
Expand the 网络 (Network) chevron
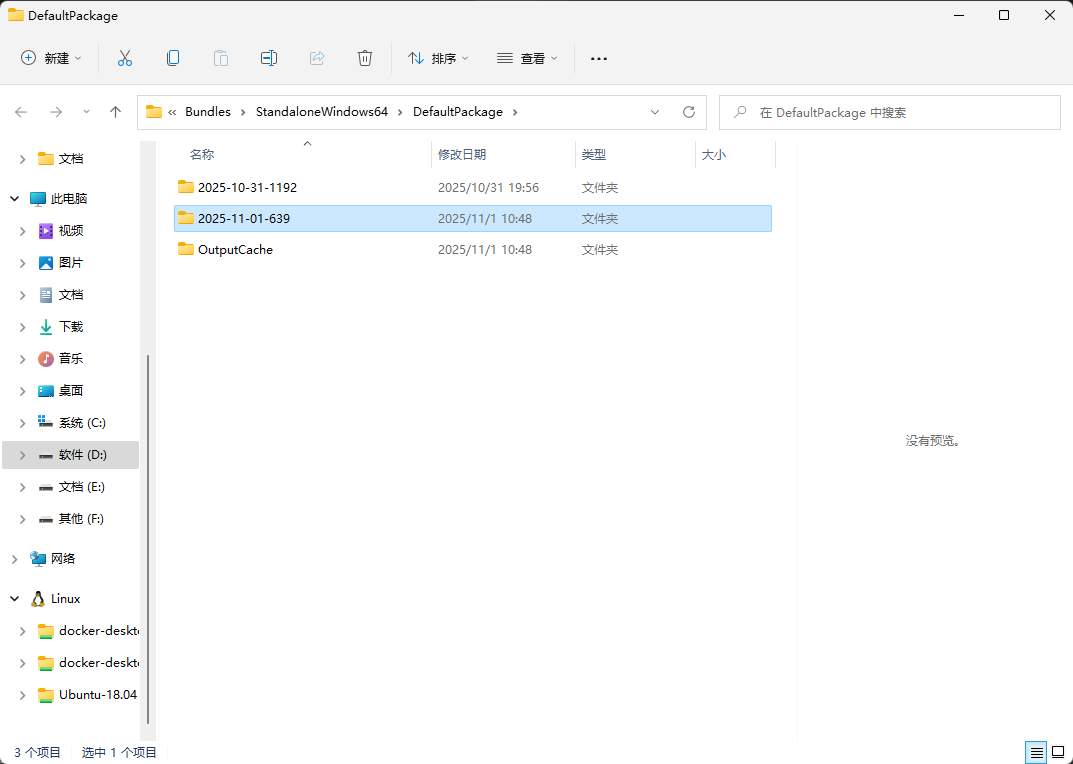(x=14, y=559)
